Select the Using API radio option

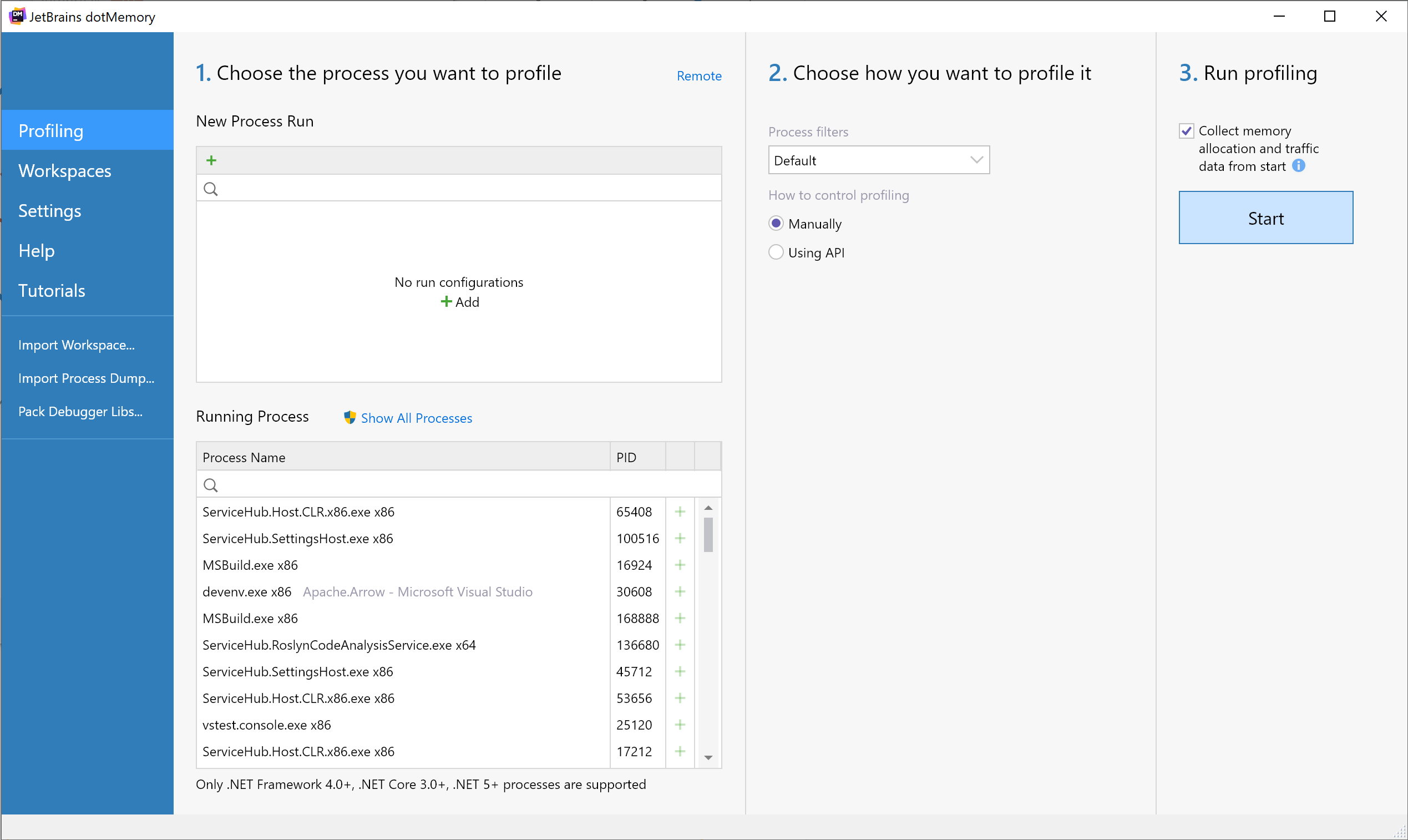pos(776,252)
